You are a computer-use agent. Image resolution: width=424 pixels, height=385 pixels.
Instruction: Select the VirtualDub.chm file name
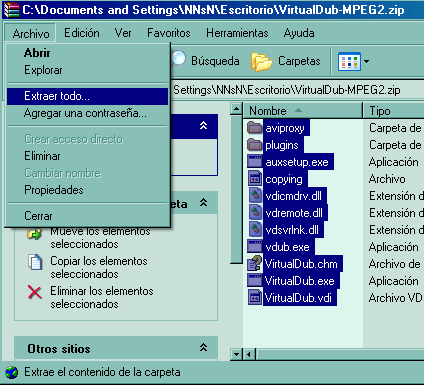[x=302, y=264]
